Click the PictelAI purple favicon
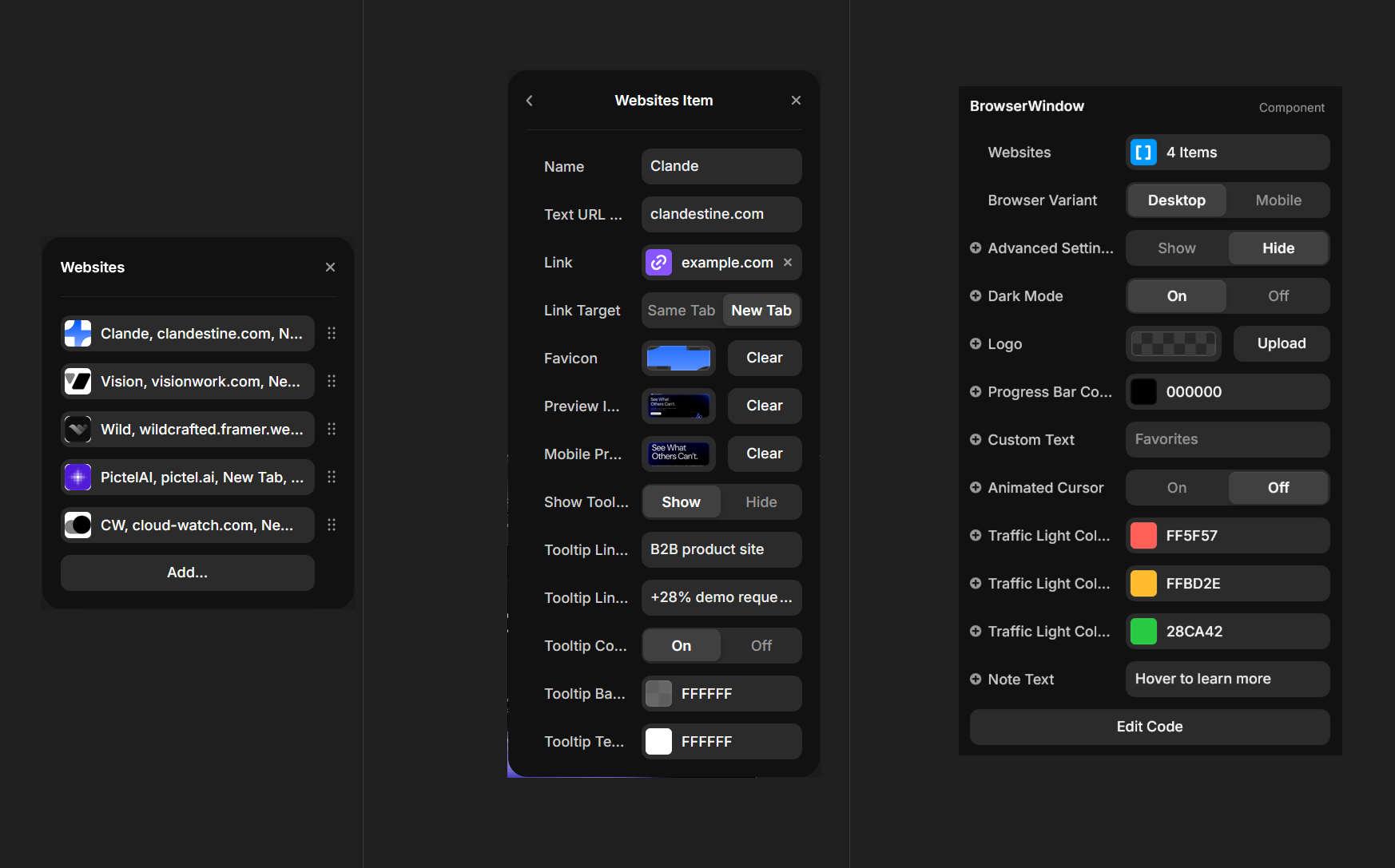 click(77, 477)
